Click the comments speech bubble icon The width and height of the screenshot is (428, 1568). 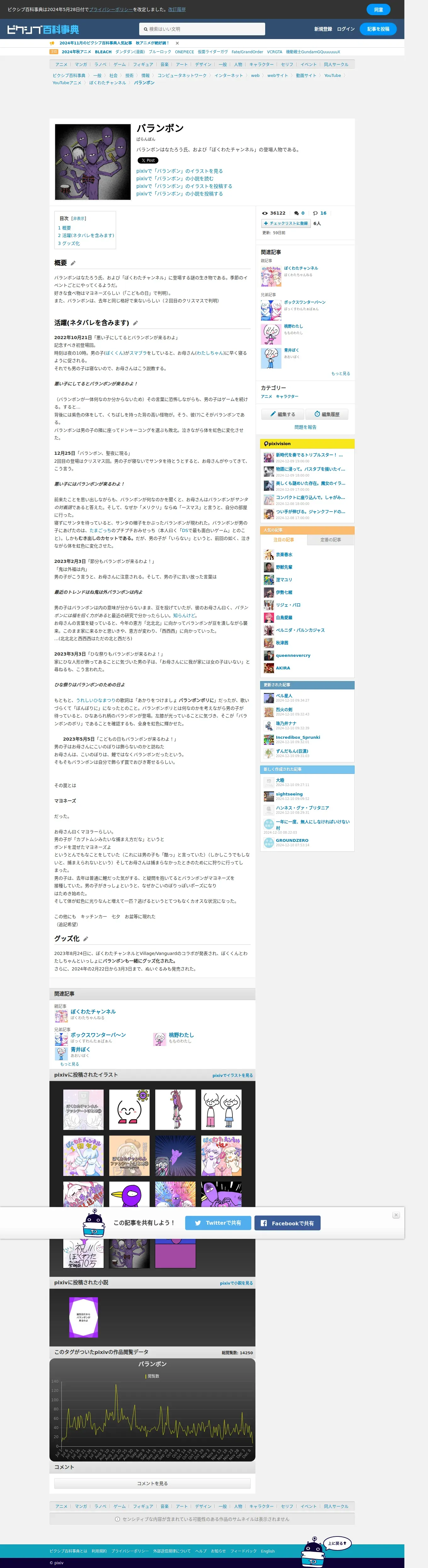(297, 214)
